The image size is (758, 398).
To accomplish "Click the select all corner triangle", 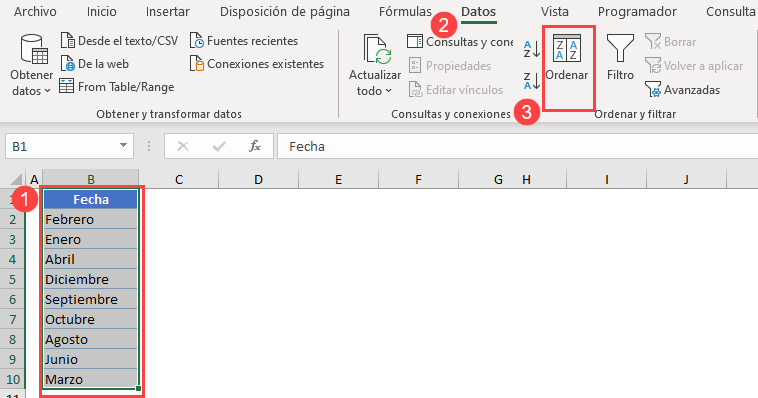I will (16, 179).
